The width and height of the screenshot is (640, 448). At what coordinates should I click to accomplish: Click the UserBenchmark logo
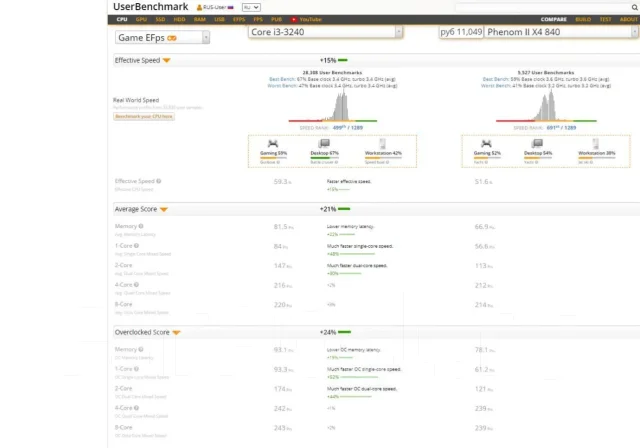coord(151,7)
